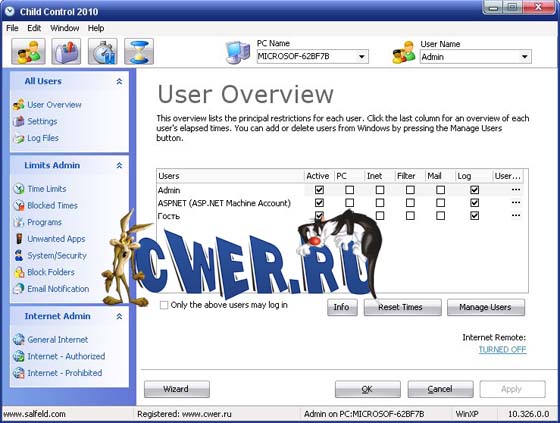
Task: Click the Time Limits clock icon
Action: point(19,189)
